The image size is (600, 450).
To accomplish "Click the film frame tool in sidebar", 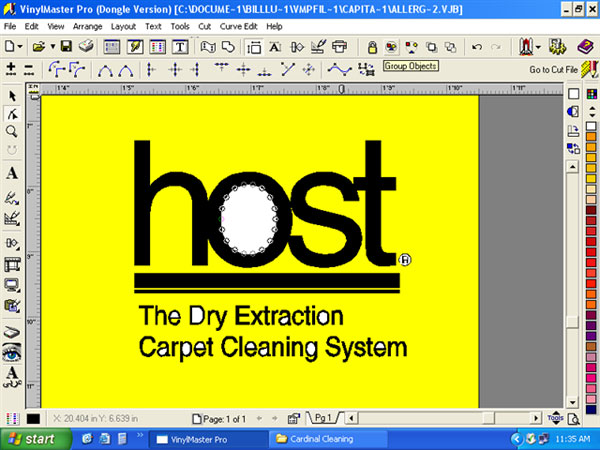I will (x=12, y=265).
